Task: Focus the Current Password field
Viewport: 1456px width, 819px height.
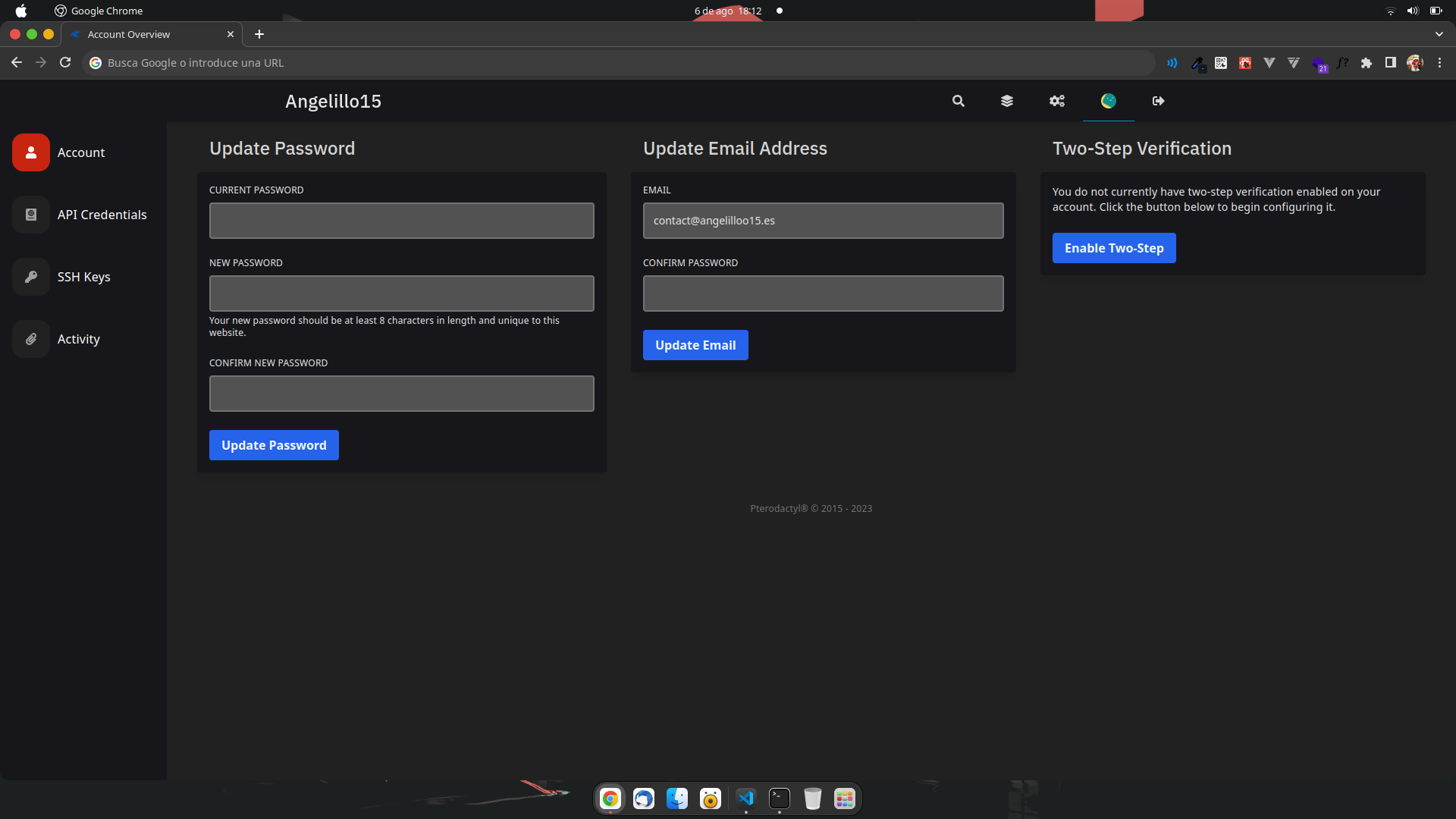Action: [402, 221]
